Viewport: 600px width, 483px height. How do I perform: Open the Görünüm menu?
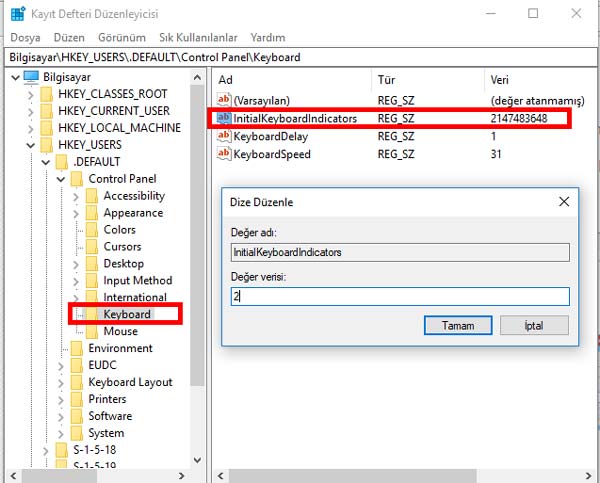pyautogui.click(x=122, y=38)
